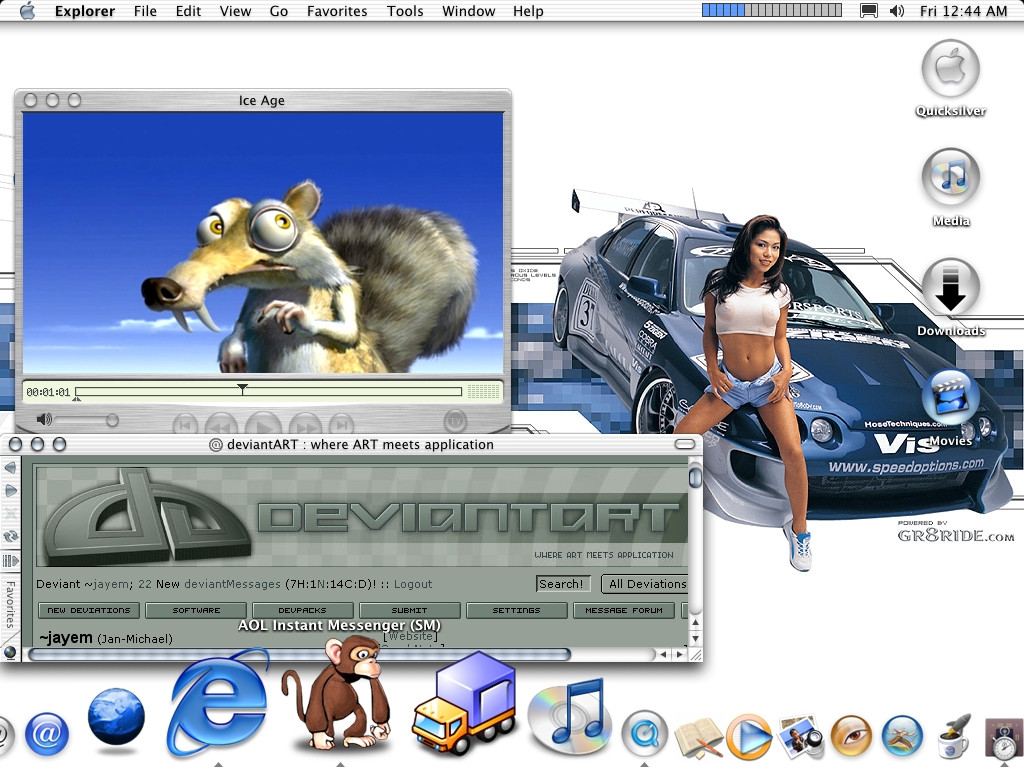1024x768 pixels.
Task: Click the Search! button
Action: (562, 584)
